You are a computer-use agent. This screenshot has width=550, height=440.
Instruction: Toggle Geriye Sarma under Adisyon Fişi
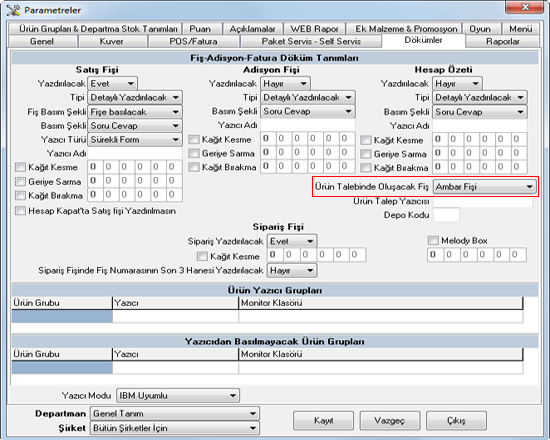[x=194, y=153]
